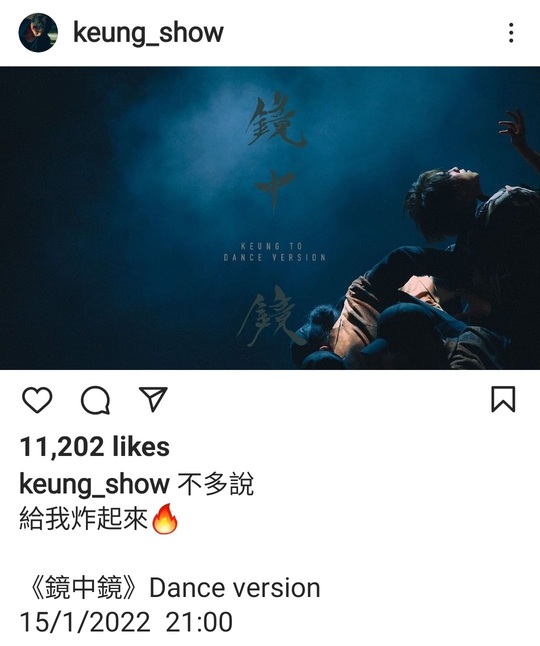Open the three-dot more options menu
The width and height of the screenshot is (540, 646).
pos(511,33)
